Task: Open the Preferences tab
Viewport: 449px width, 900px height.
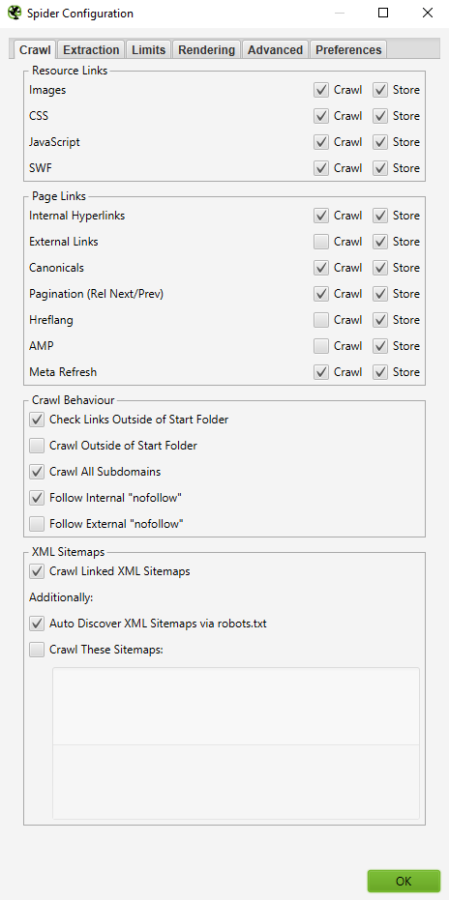Action: tap(349, 50)
